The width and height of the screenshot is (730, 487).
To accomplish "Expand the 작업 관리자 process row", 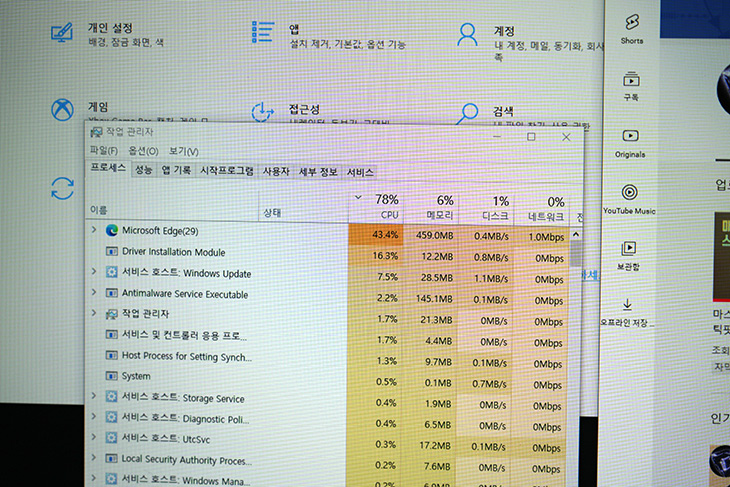I will 94,312.
